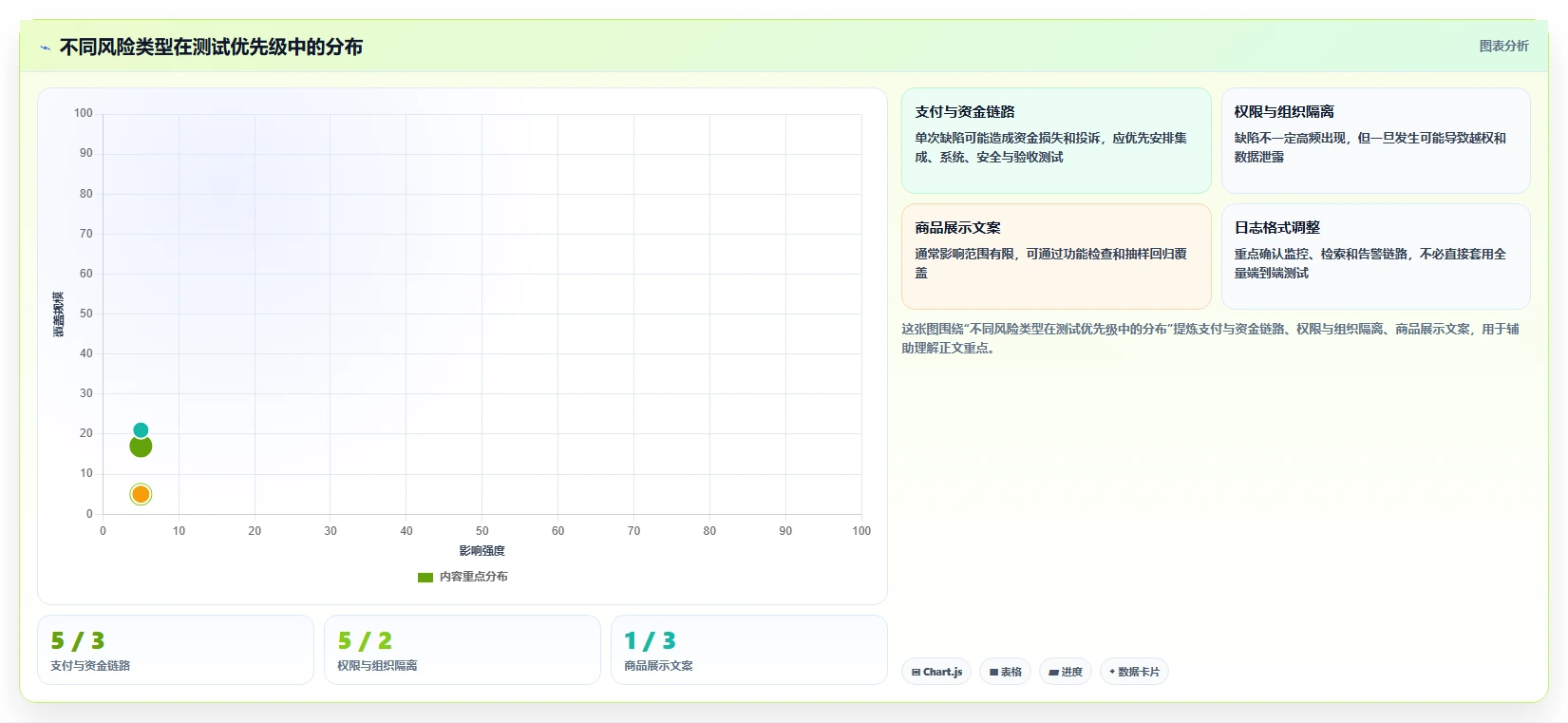Viewport: 1568px width, 723px height.
Task: Click the icon inside the Chart.js chip
Action: [x=916, y=672]
